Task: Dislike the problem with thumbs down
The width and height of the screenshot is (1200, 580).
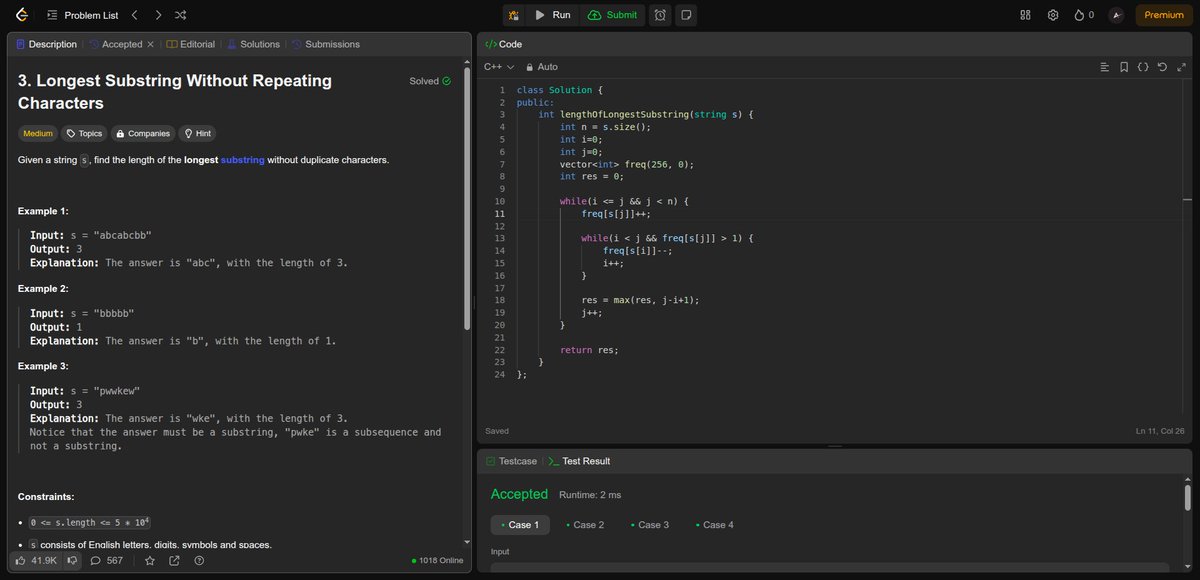Action: pos(72,560)
